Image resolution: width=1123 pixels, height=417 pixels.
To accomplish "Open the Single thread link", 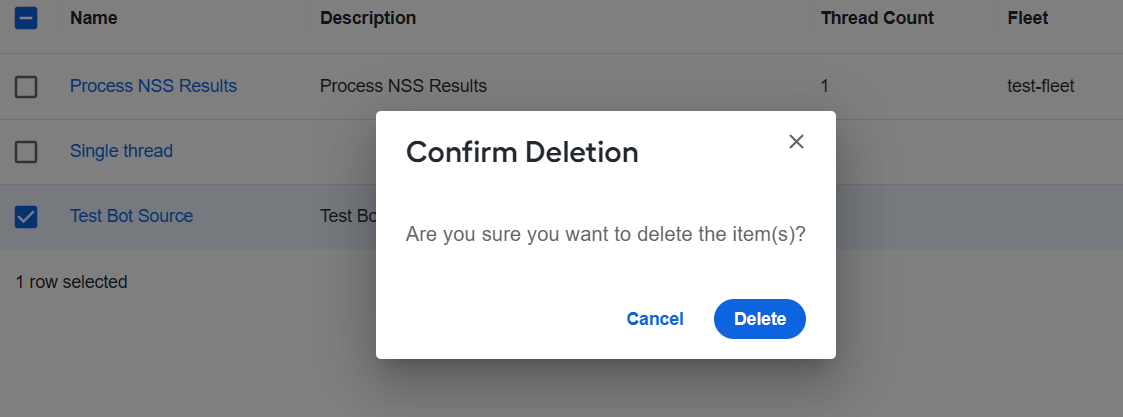I will (x=121, y=151).
